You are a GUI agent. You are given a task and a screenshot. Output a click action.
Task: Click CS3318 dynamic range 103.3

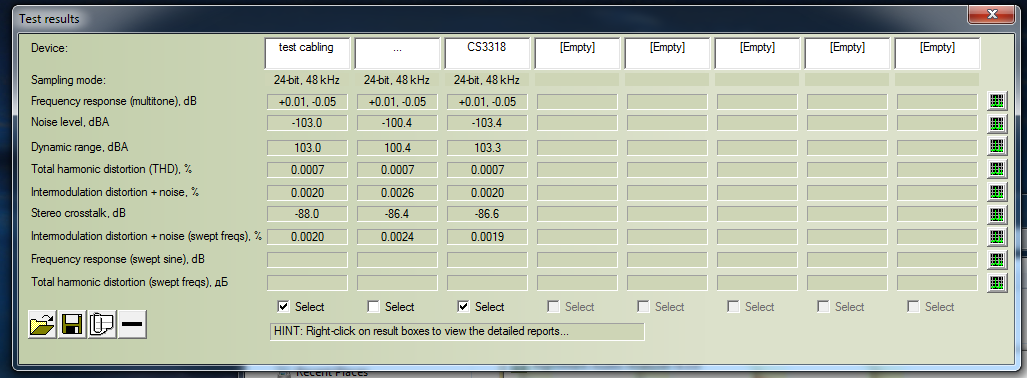(x=487, y=147)
